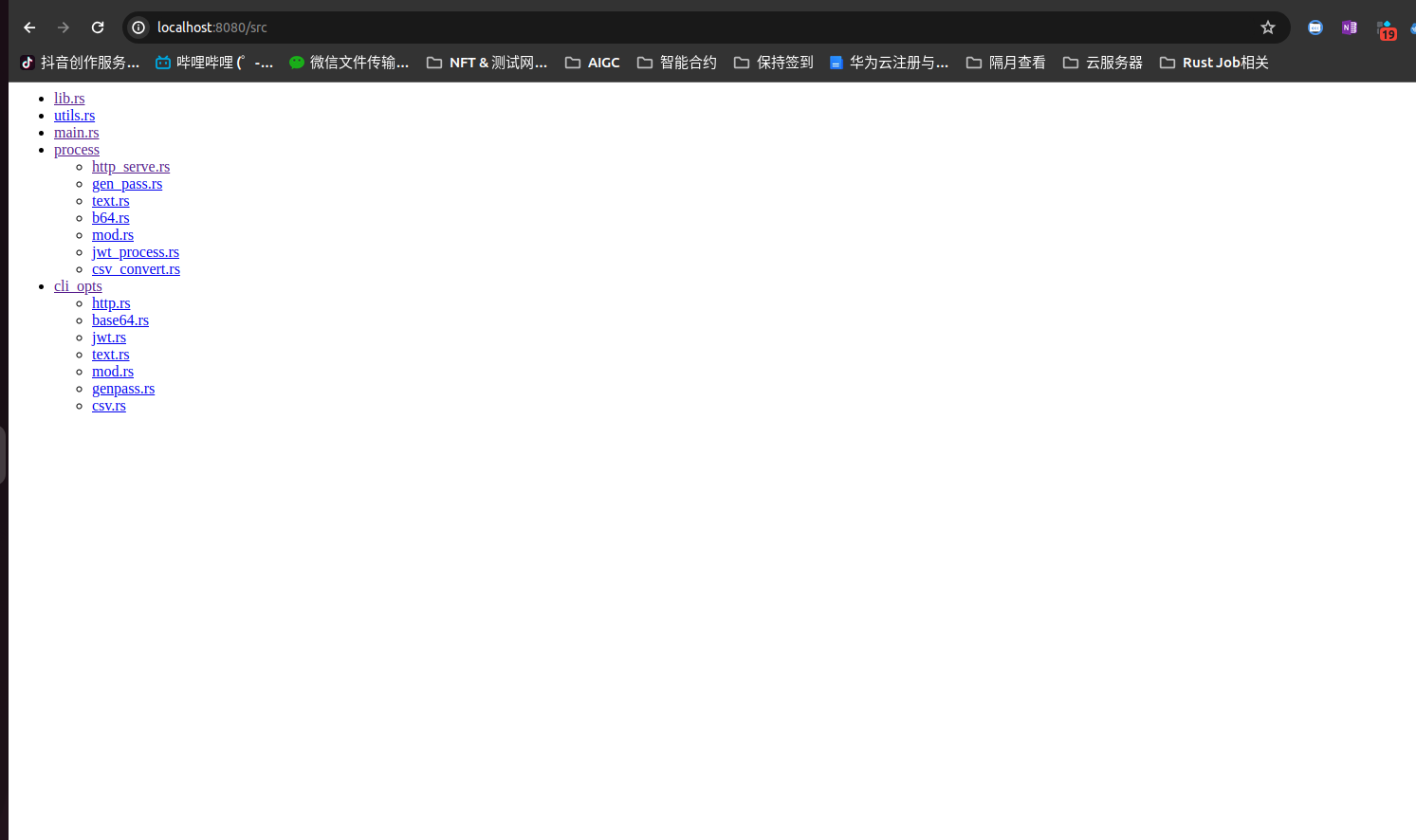Open the 哔哩哔哩 bookmark
1416x840 pixels.
point(214,63)
